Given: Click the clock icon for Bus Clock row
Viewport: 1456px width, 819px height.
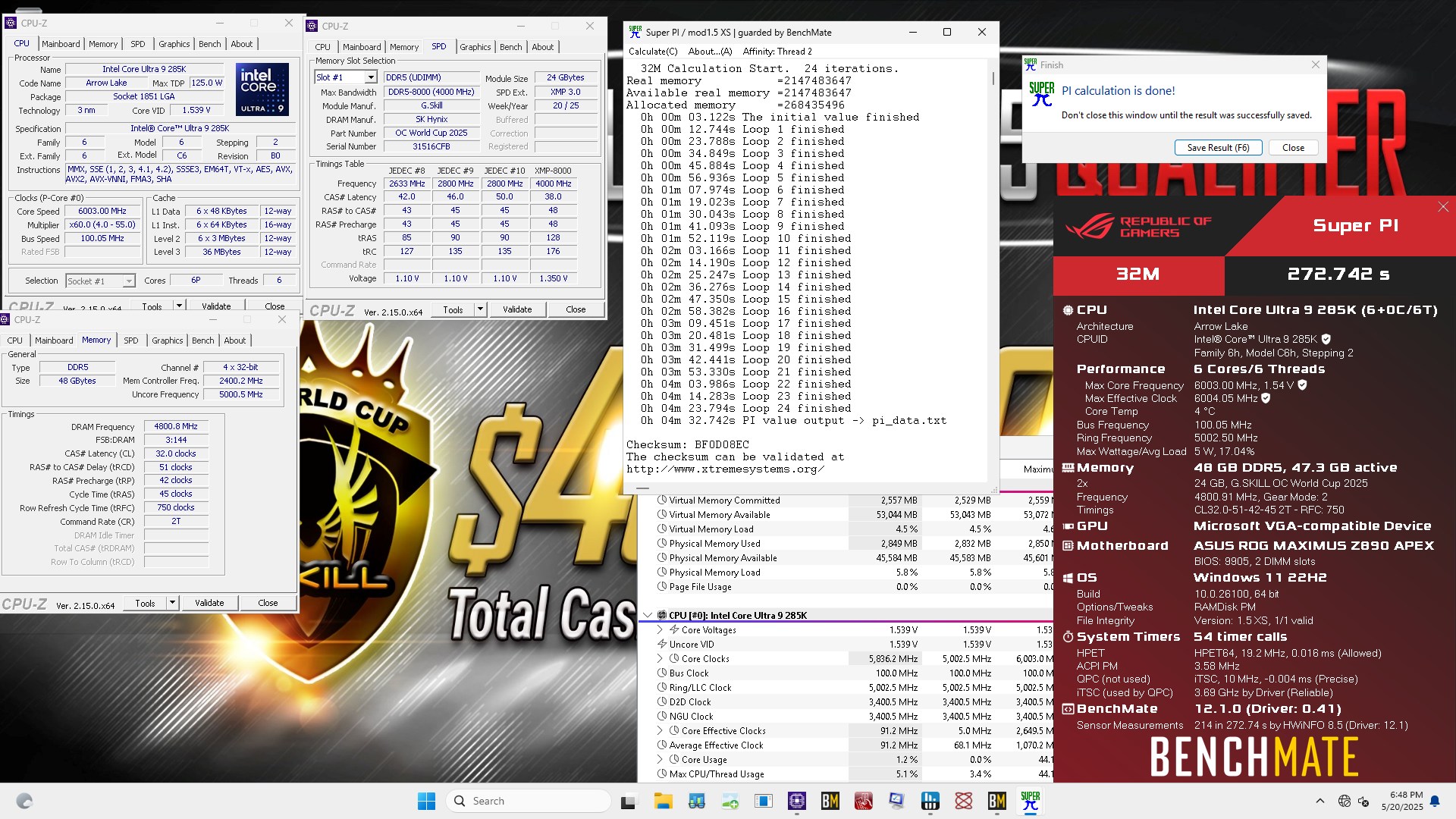Looking at the screenshot, I should (x=661, y=673).
